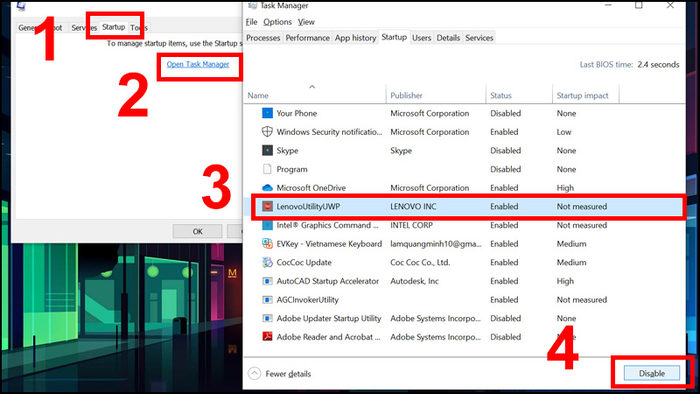The height and width of the screenshot is (394, 700).
Task: Click OK in System Configuration window
Action: click(x=197, y=231)
